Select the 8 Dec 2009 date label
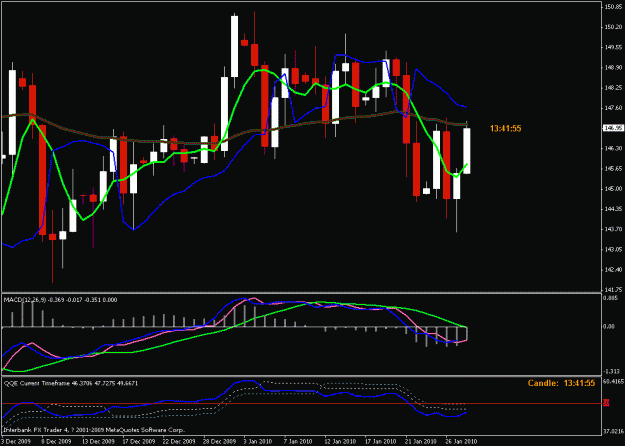 (x=57, y=442)
